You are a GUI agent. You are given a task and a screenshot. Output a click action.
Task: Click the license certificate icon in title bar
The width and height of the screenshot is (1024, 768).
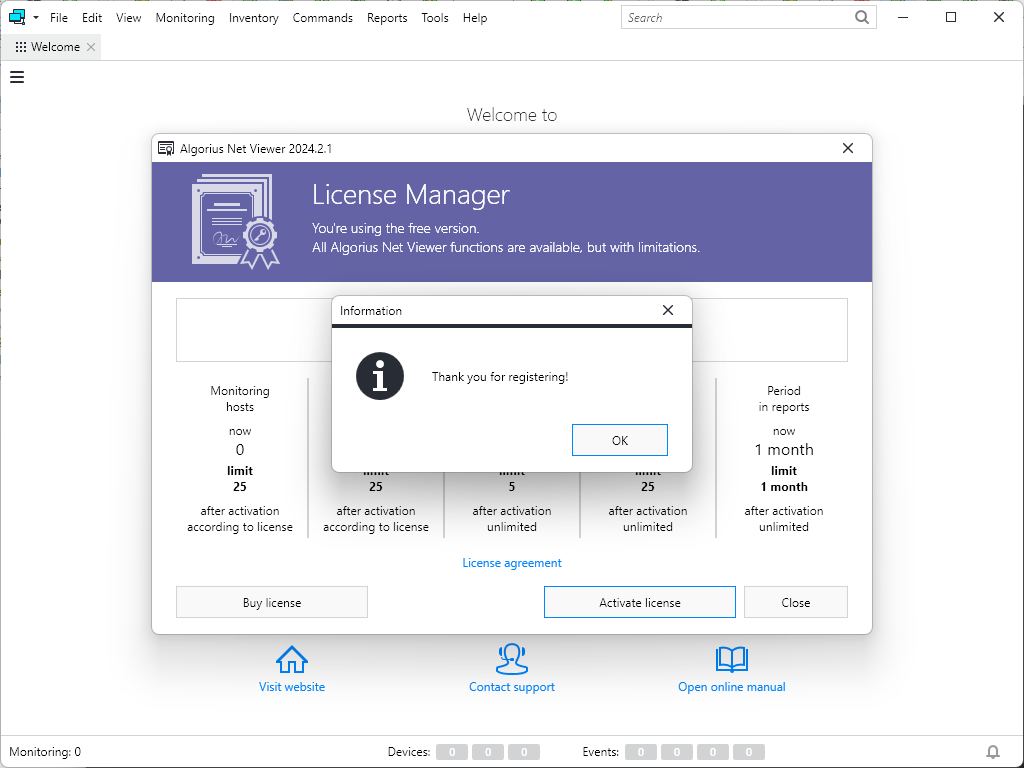(x=166, y=148)
